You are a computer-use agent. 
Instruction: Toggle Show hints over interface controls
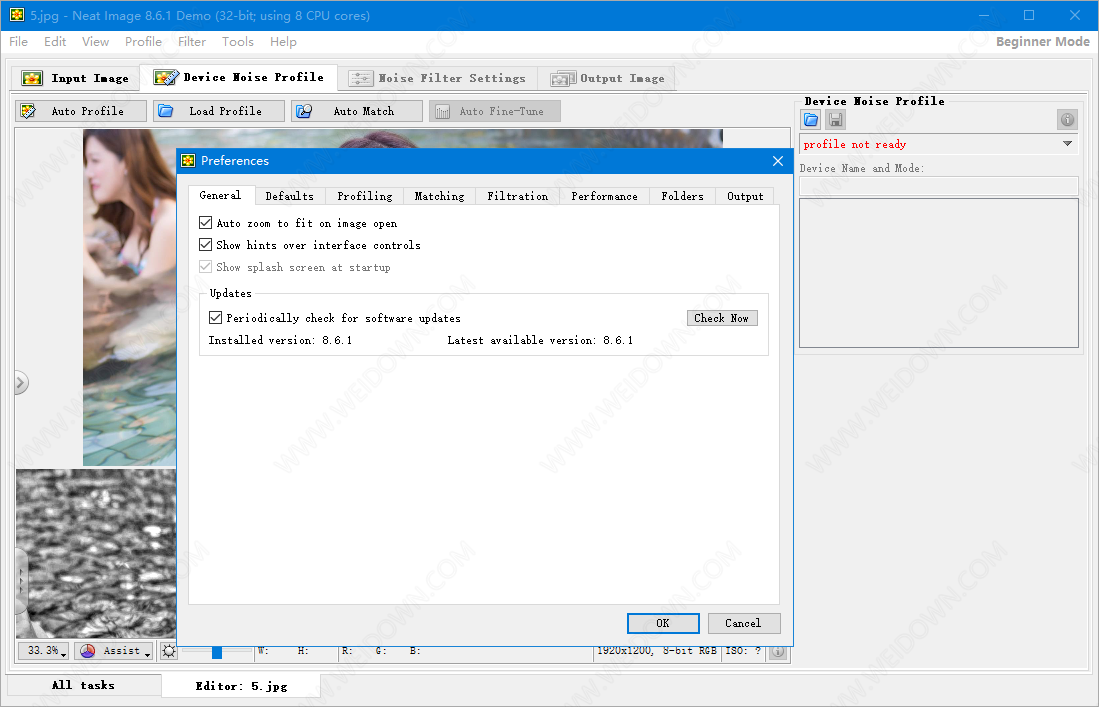point(205,245)
